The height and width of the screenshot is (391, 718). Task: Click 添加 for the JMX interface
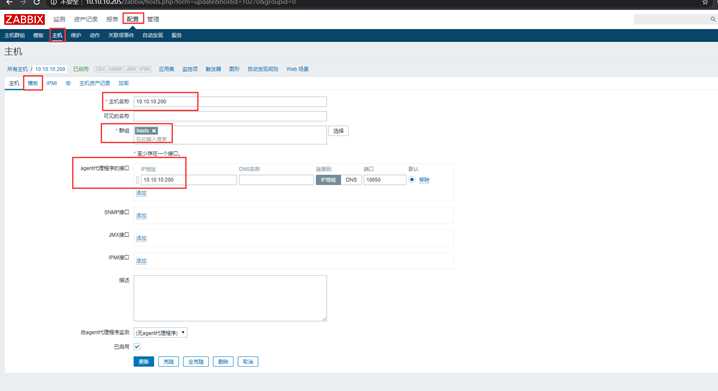click(x=141, y=238)
